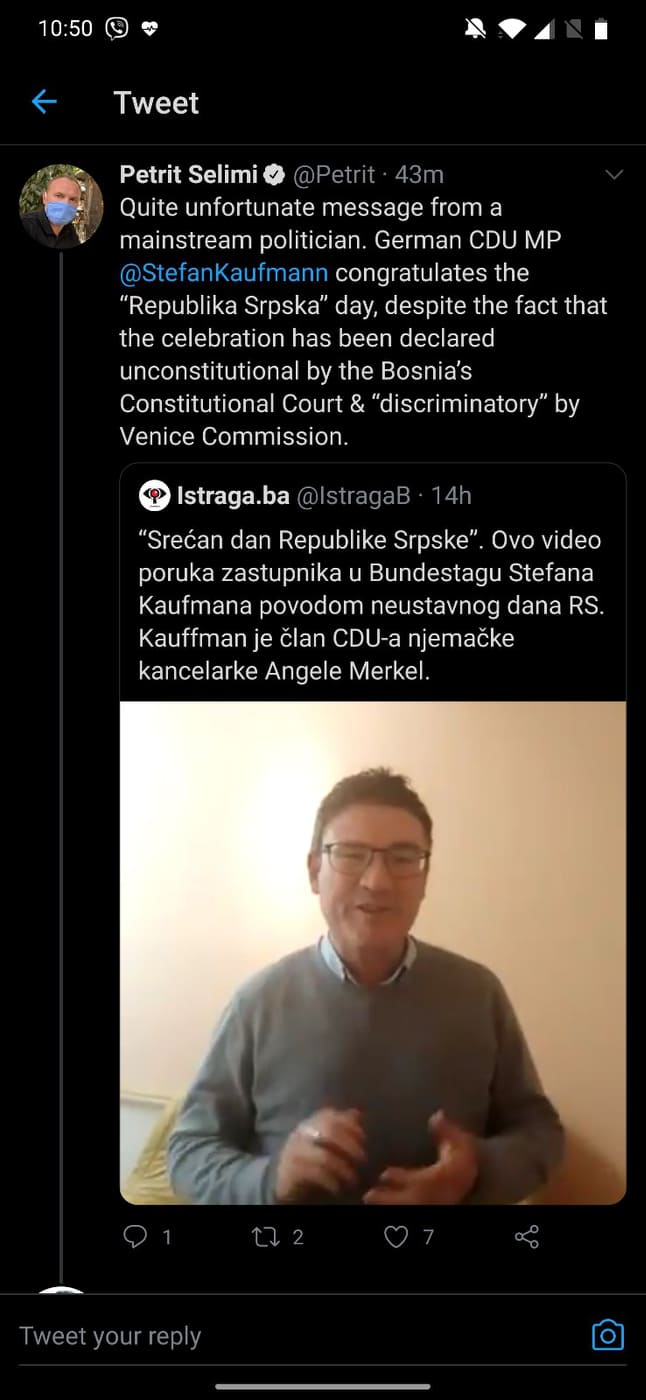Play the quoted video of Stefan Kaufmann
646x1400 pixels.
point(373,952)
